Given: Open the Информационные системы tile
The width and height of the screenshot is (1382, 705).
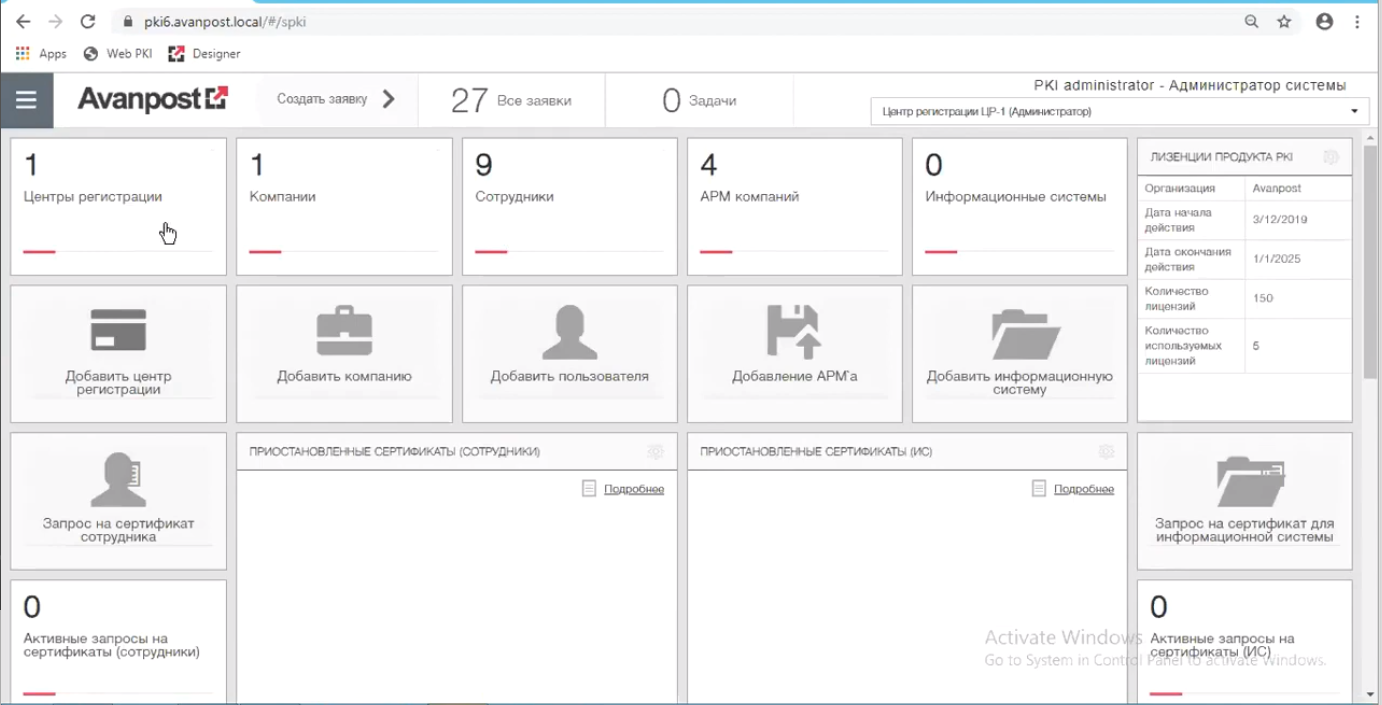Looking at the screenshot, I should pyautogui.click(x=1020, y=206).
